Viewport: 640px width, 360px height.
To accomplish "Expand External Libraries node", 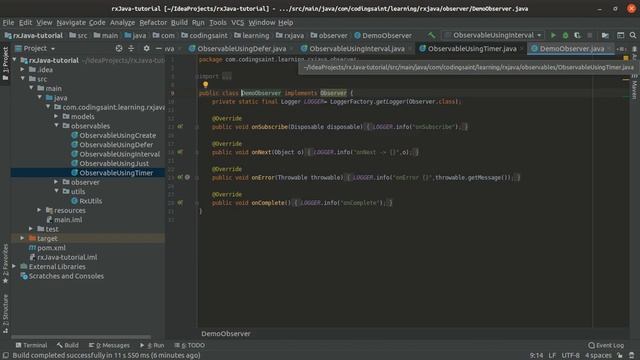I will coord(15,267).
